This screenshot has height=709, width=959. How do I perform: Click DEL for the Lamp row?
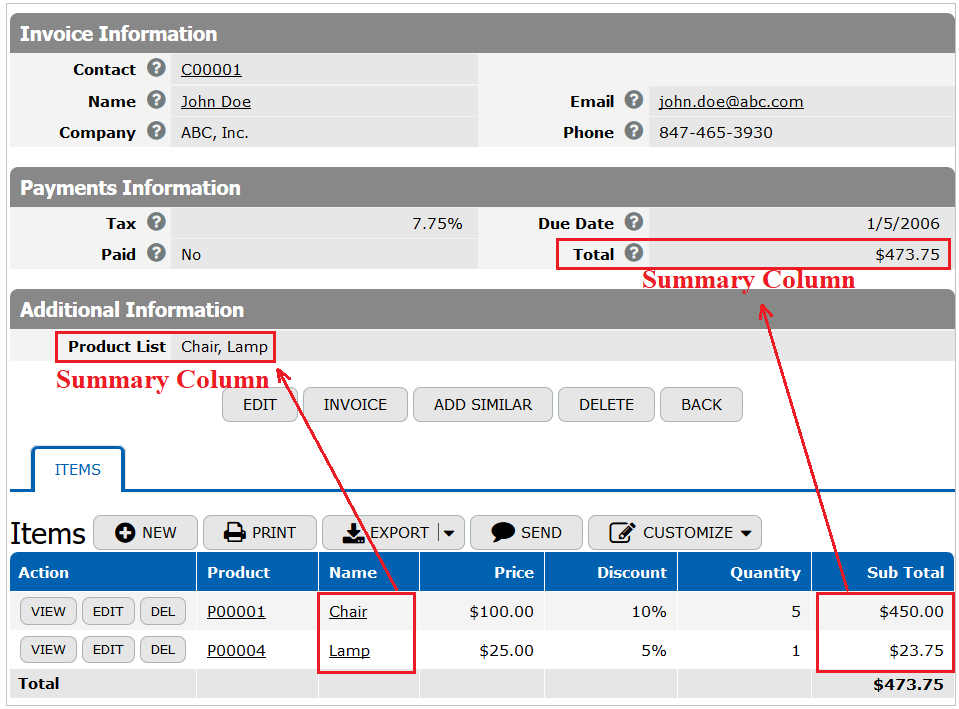click(x=163, y=650)
